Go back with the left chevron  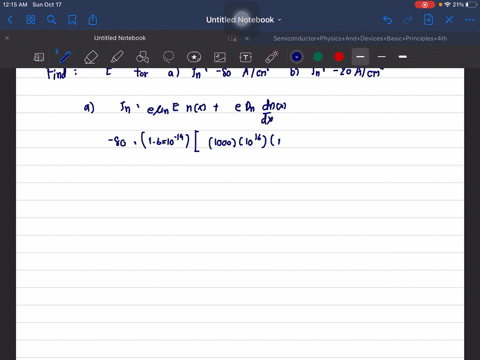(x=10, y=20)
